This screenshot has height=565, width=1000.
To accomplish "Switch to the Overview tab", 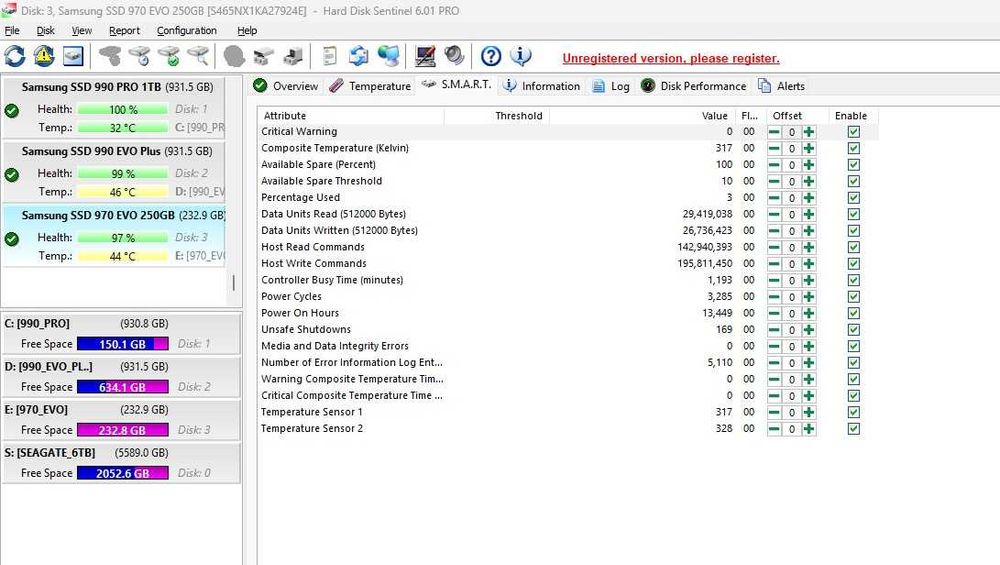I will pyautogui.click(x=286, y=86).
